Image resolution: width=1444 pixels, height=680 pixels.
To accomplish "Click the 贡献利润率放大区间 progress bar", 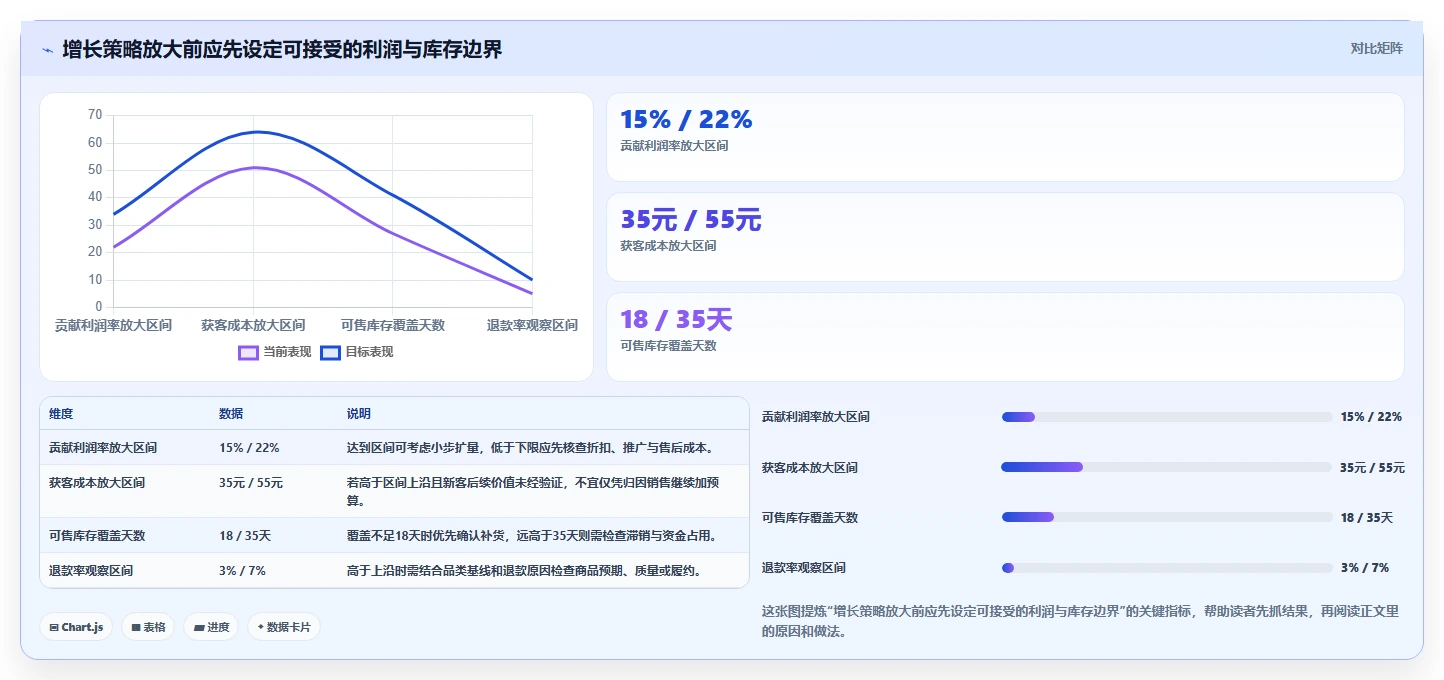I will [x=1167, y=417].
